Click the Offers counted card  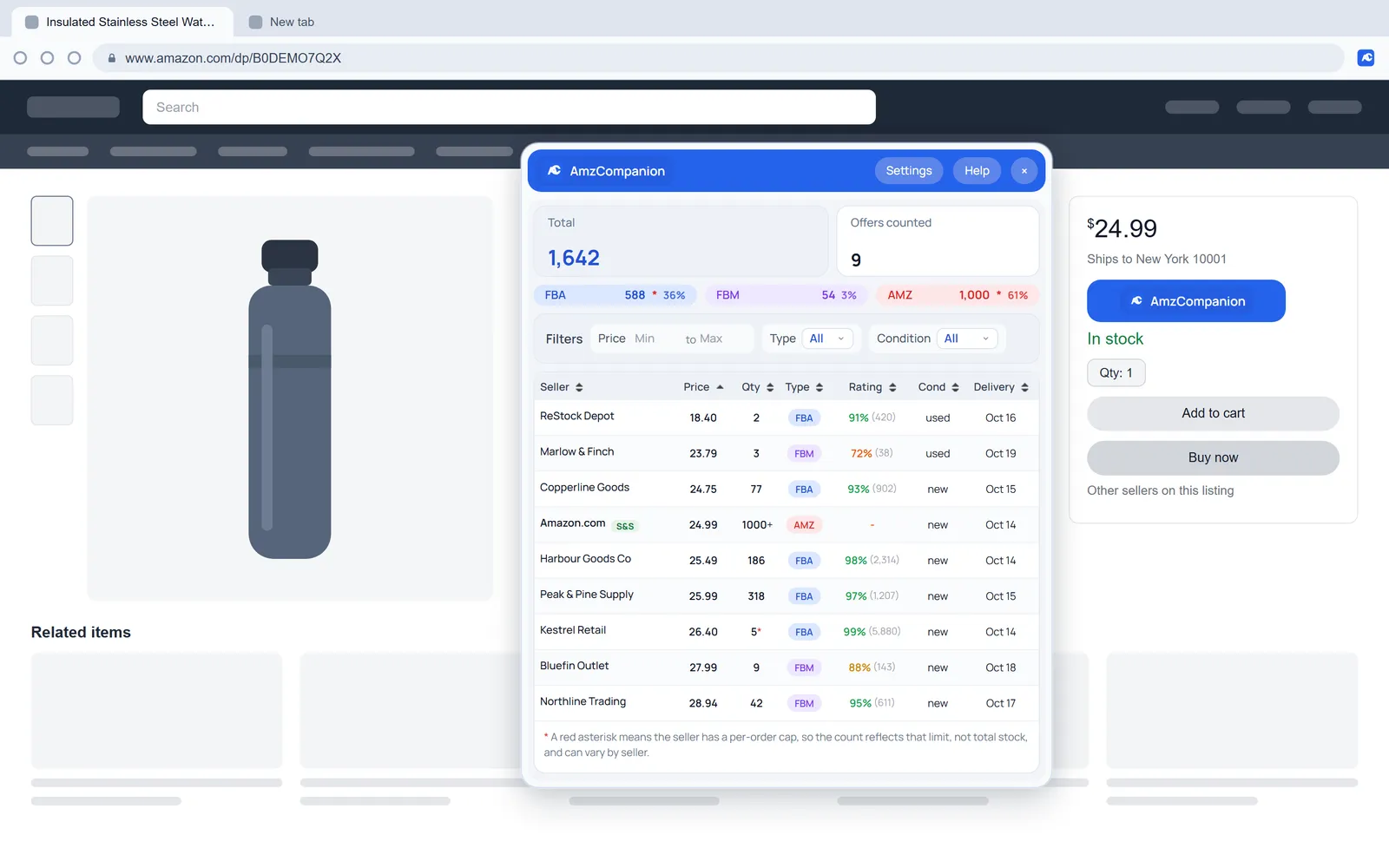(x=938, y=240)
